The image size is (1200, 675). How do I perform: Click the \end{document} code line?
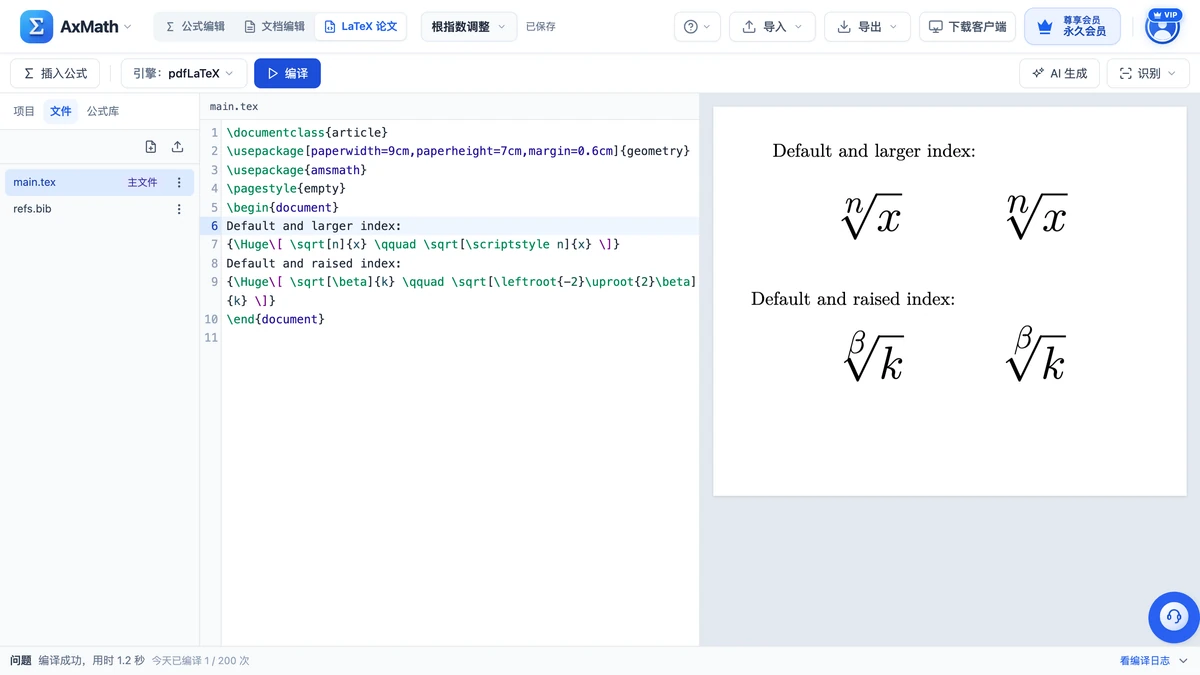[x=276, y=319]
